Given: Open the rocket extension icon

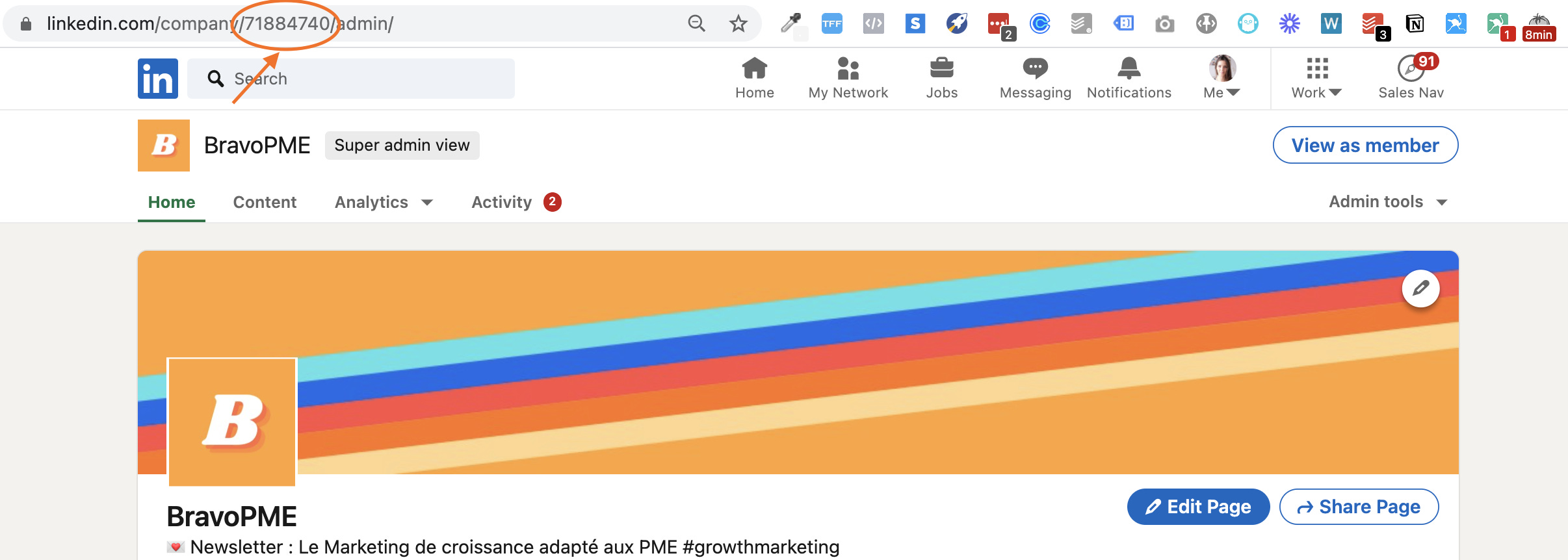Looking at the screenshot, I should pyautogui.click(x=957, y=24).
